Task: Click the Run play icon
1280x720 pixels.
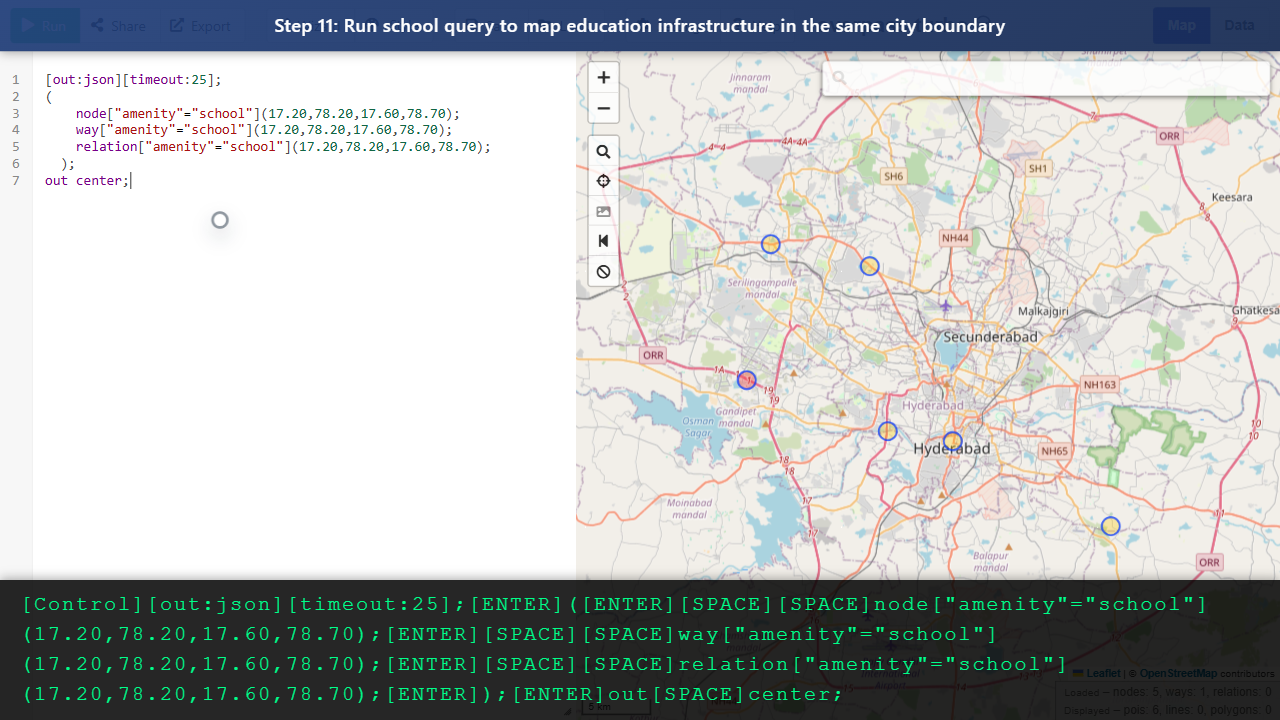Action: click(x=28, y=25)
